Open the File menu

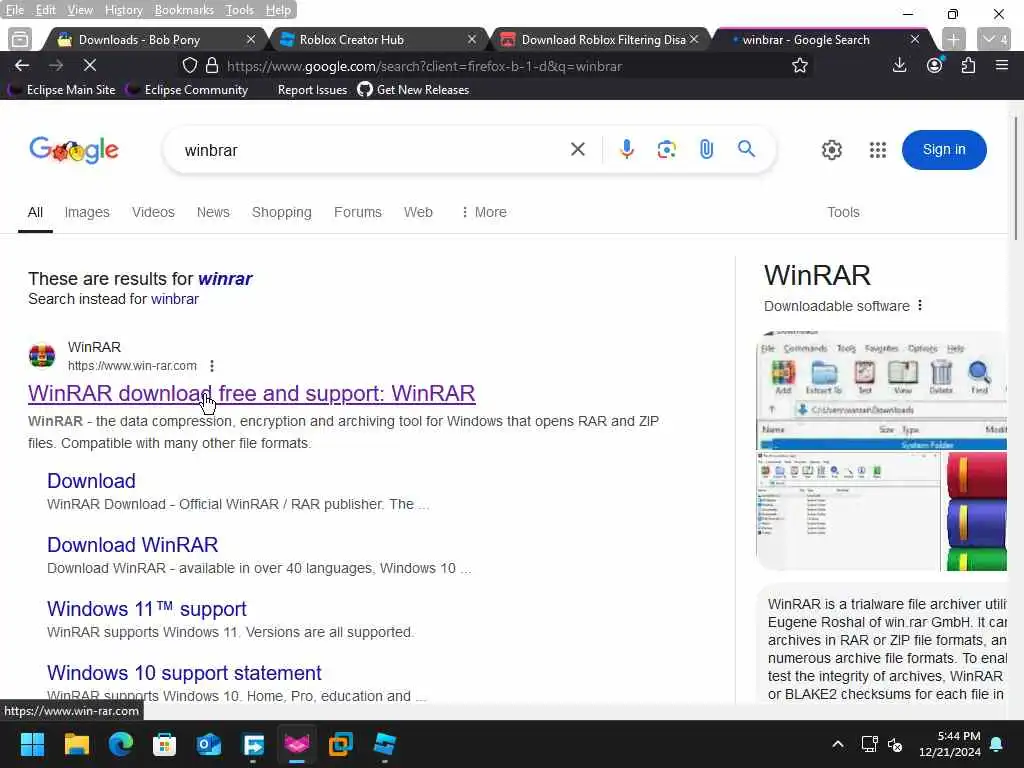point(14,10)
